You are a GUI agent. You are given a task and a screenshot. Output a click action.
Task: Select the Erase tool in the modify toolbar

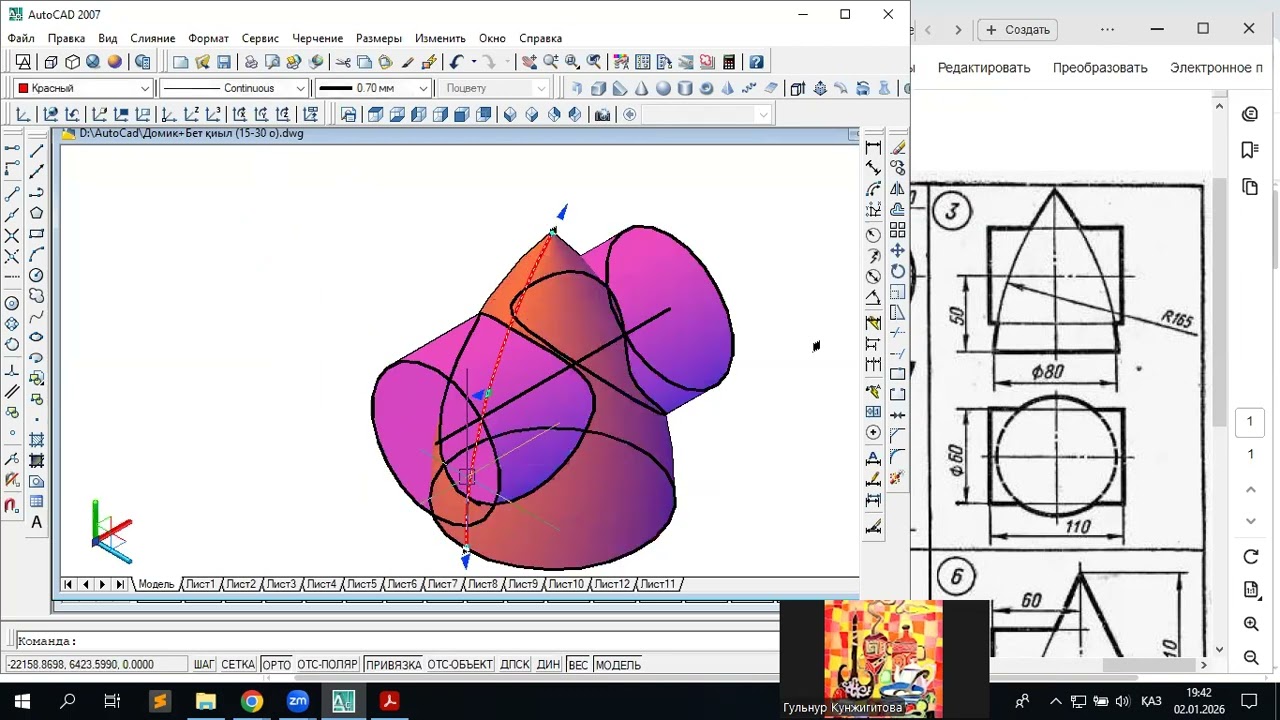point(898,147)
